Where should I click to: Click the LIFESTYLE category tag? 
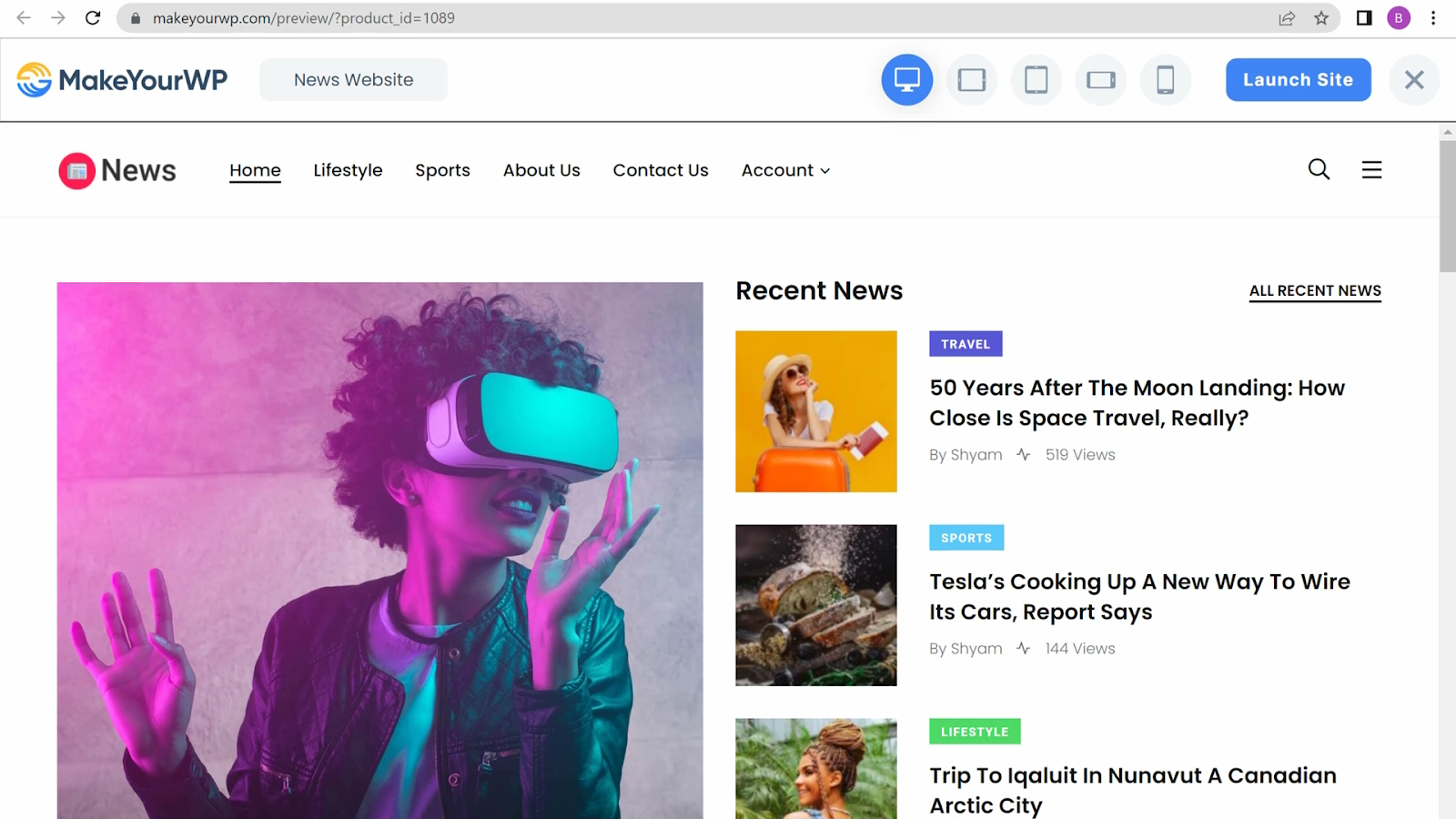coord(975,732)
